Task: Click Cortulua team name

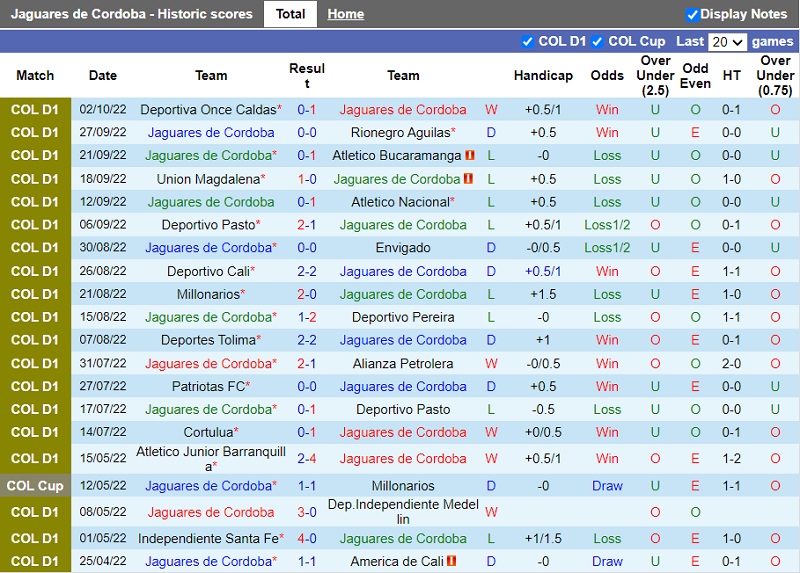Action: tap(211, 432)
